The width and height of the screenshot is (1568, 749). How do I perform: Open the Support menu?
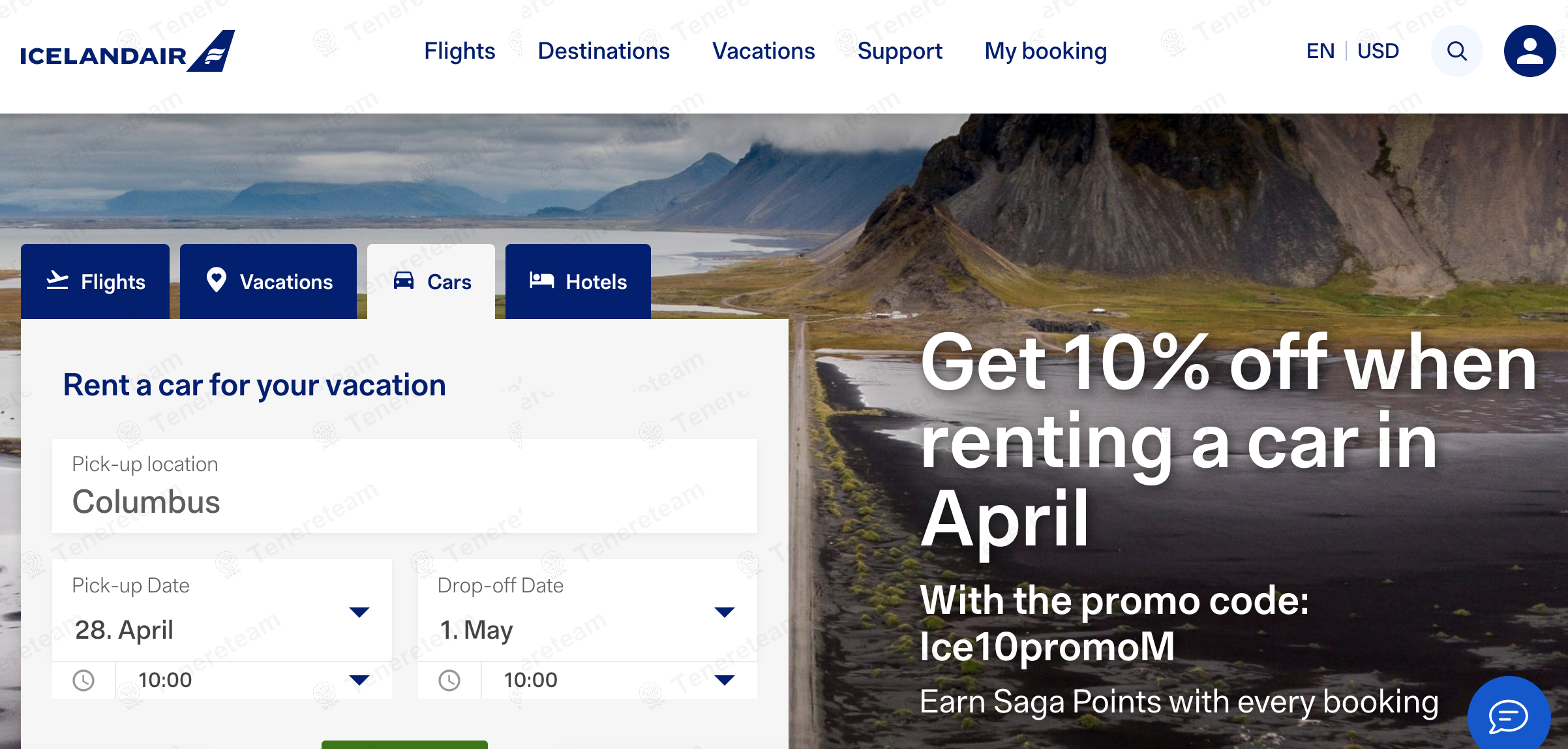[899, 51]
